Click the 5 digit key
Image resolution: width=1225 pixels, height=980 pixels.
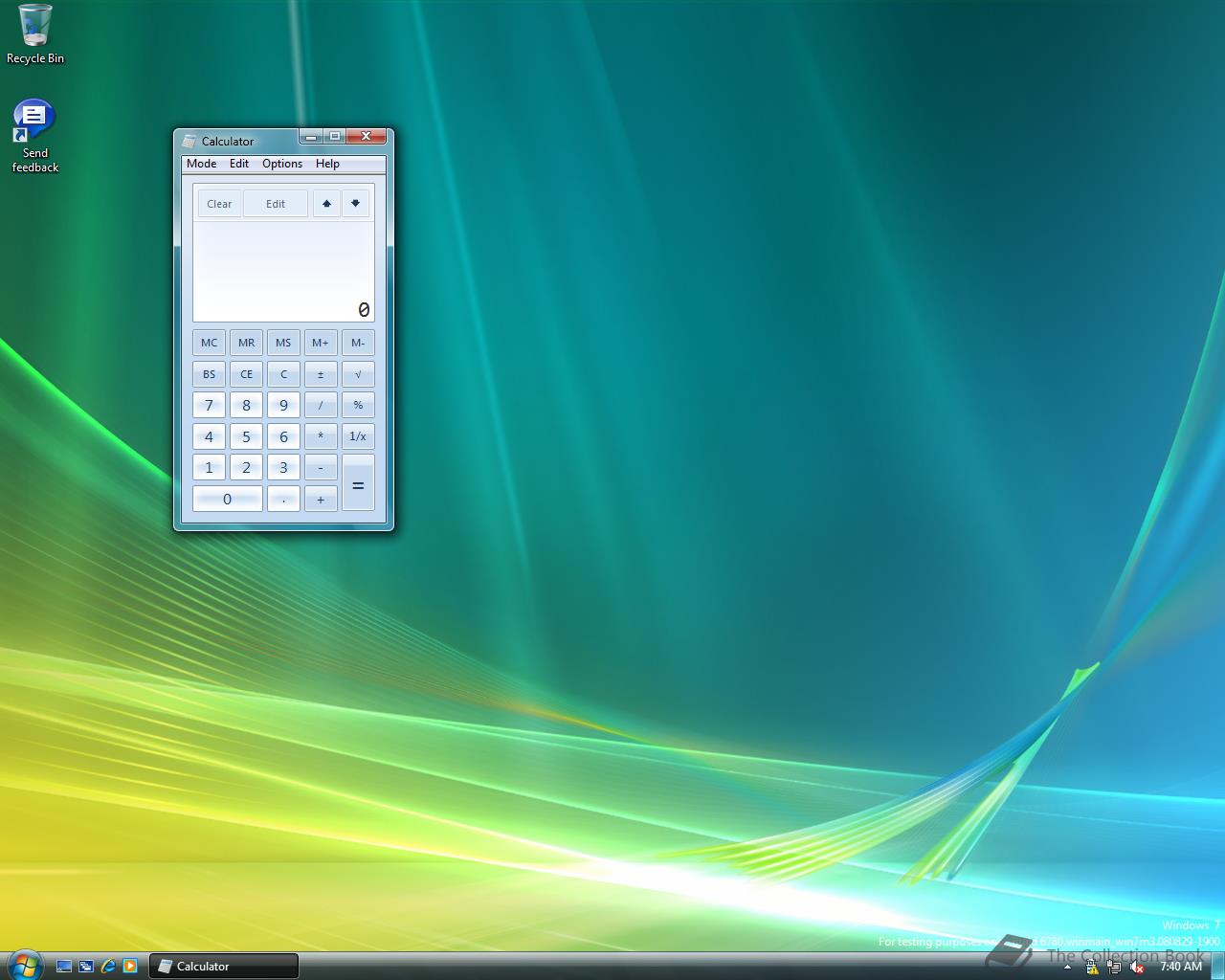click(247, 436)
